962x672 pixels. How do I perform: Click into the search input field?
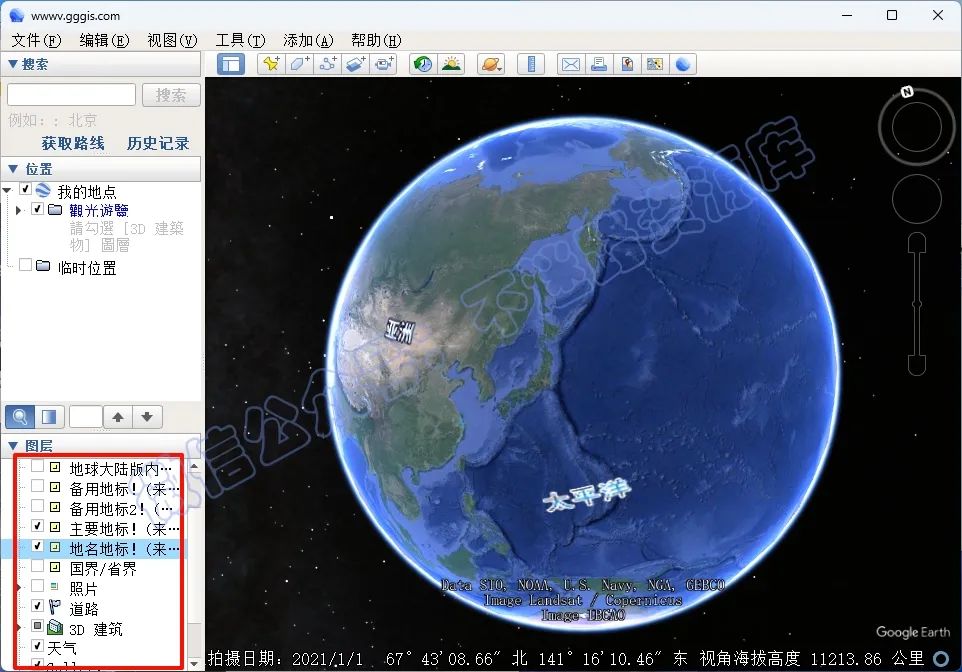pyautogui.click(x=71, y=95)
